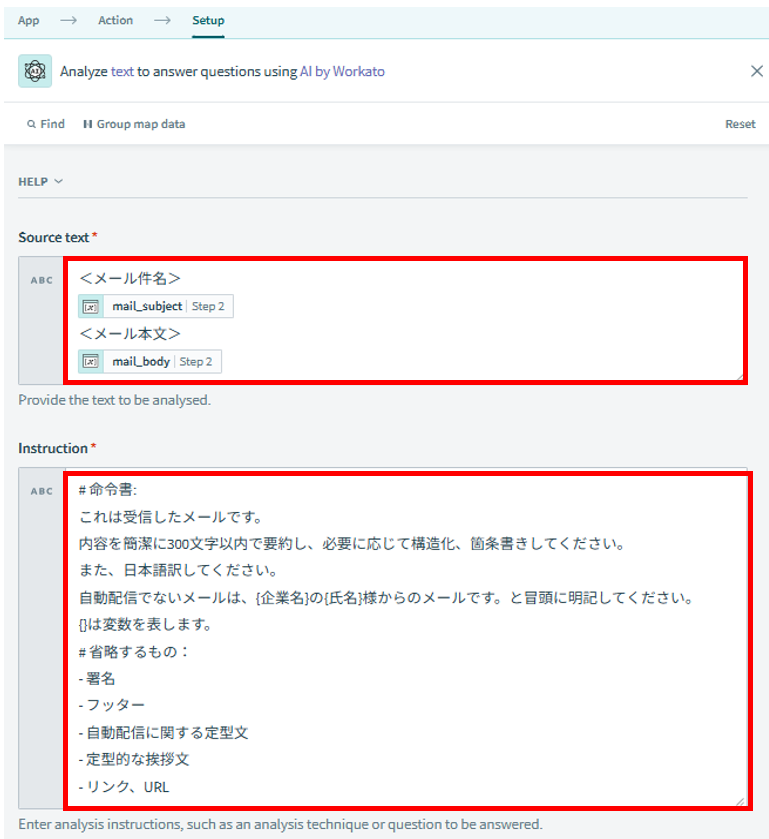Click the mail_body datapill variable icon
The image size is (769, 839).
[91, 361]
